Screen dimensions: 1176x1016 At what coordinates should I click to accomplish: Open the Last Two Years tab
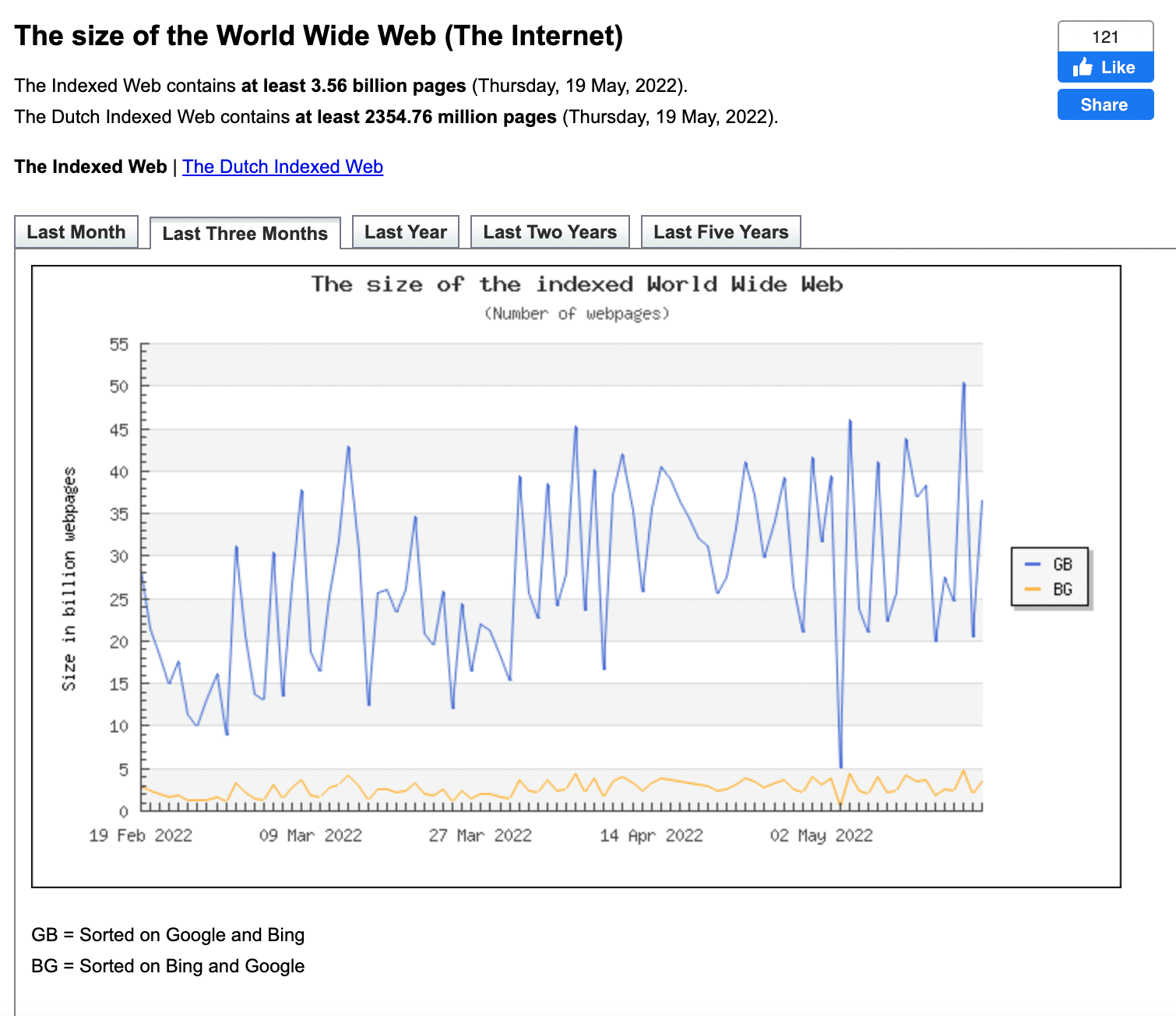[x=550, y=232]
